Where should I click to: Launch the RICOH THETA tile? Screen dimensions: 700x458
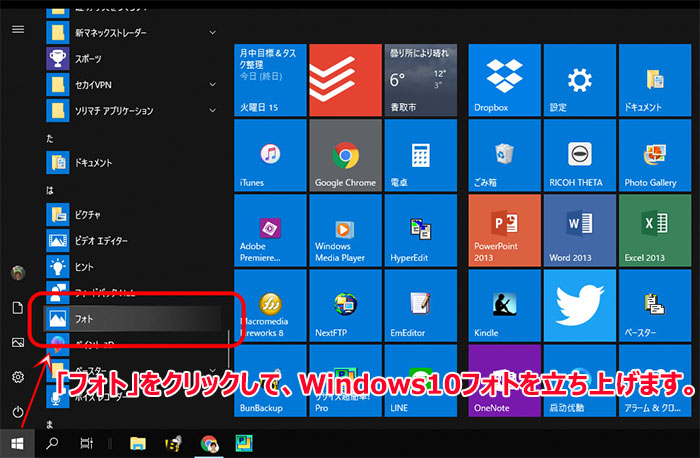(x=579, y=155)
